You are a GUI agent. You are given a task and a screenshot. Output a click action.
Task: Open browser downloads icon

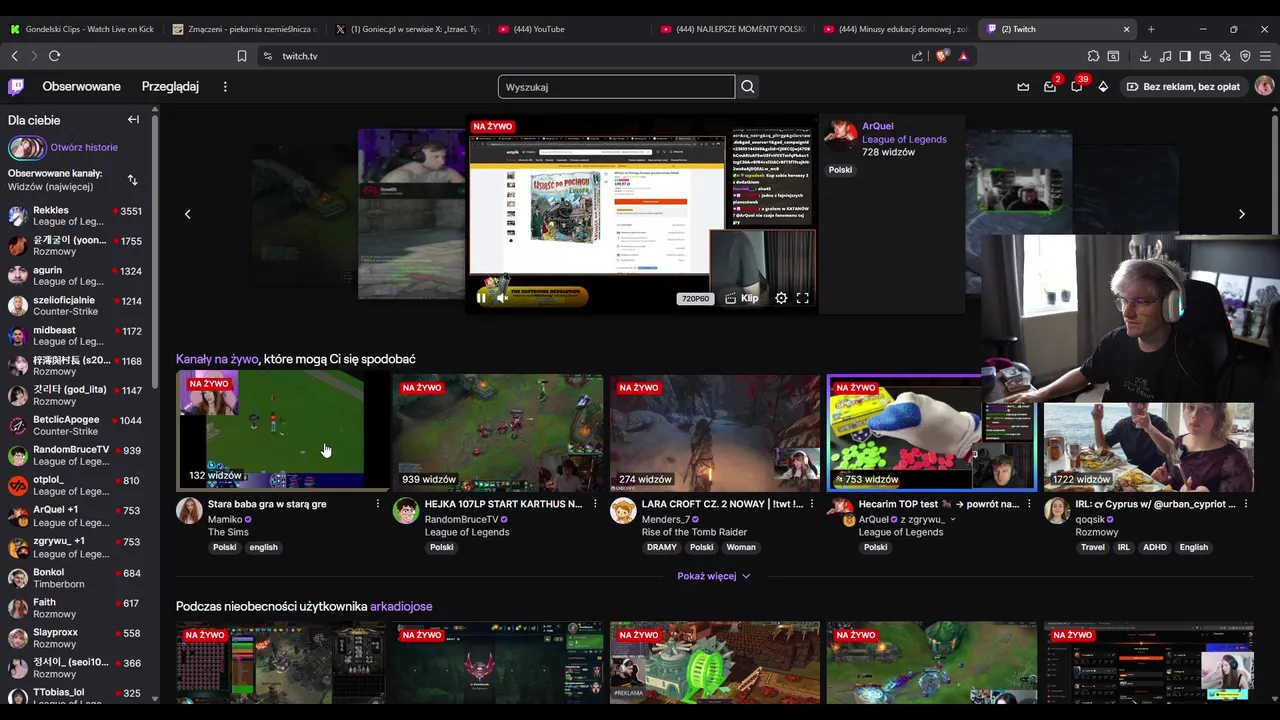tap(1145, 56)
